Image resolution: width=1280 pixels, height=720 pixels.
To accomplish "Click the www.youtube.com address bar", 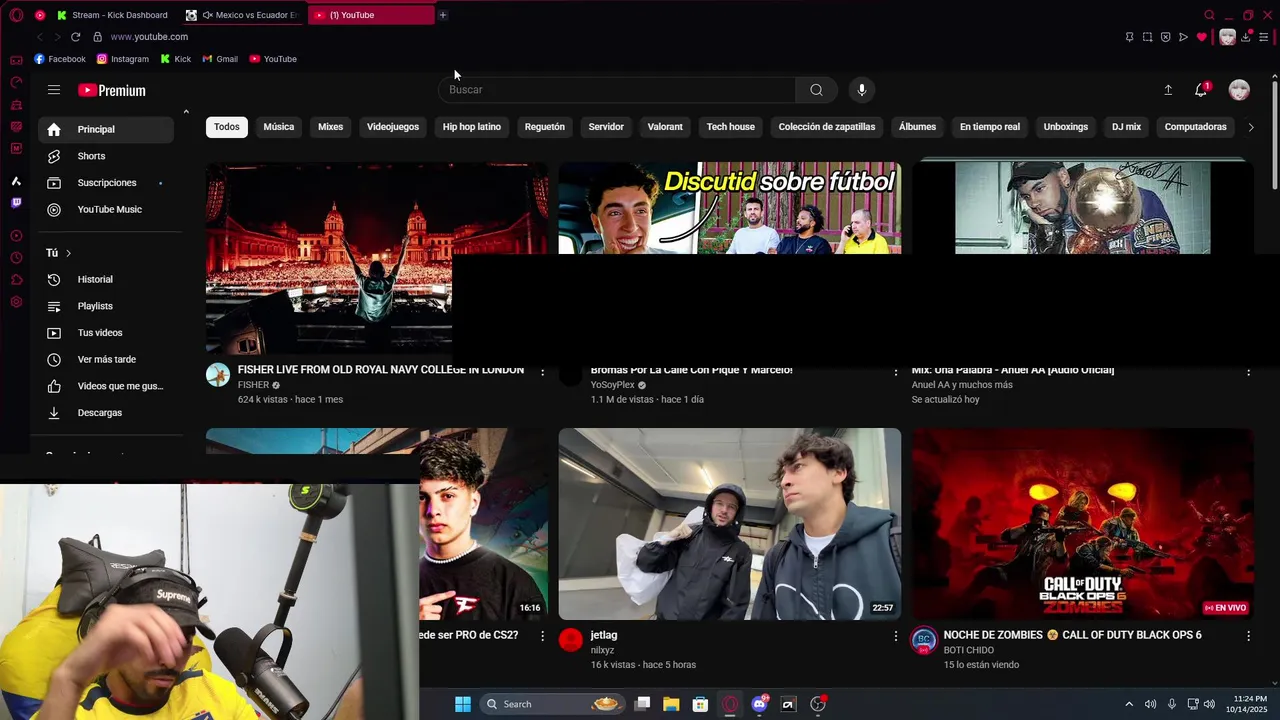I will click(149, 37).
